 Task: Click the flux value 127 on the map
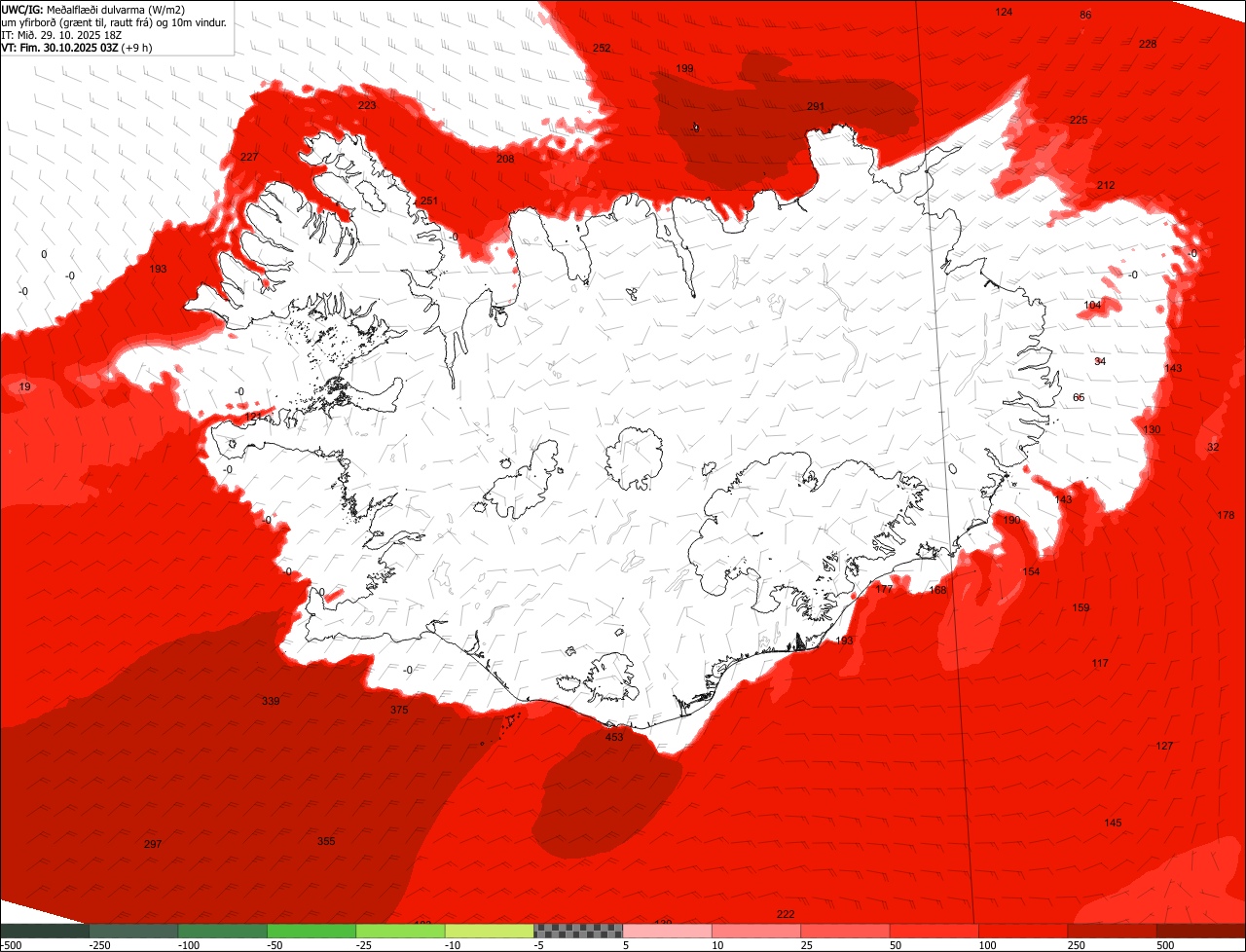tap(1164, 747)
